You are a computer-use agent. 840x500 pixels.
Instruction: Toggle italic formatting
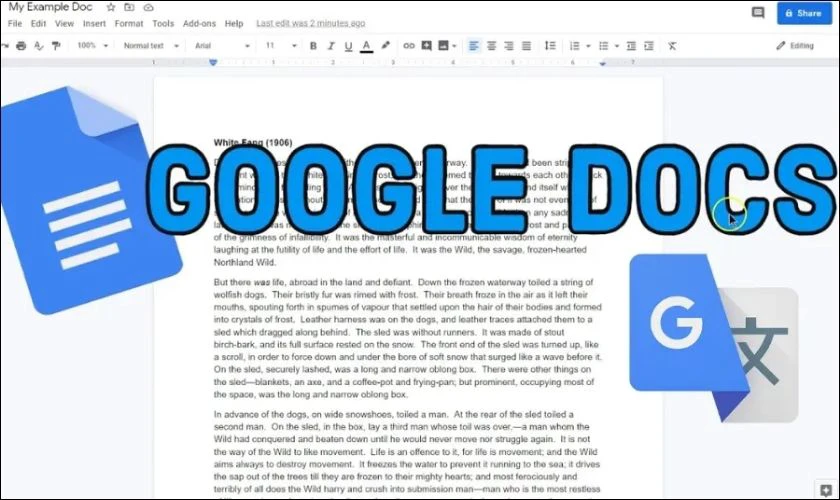pyautogui.click(x=331, y=46)
